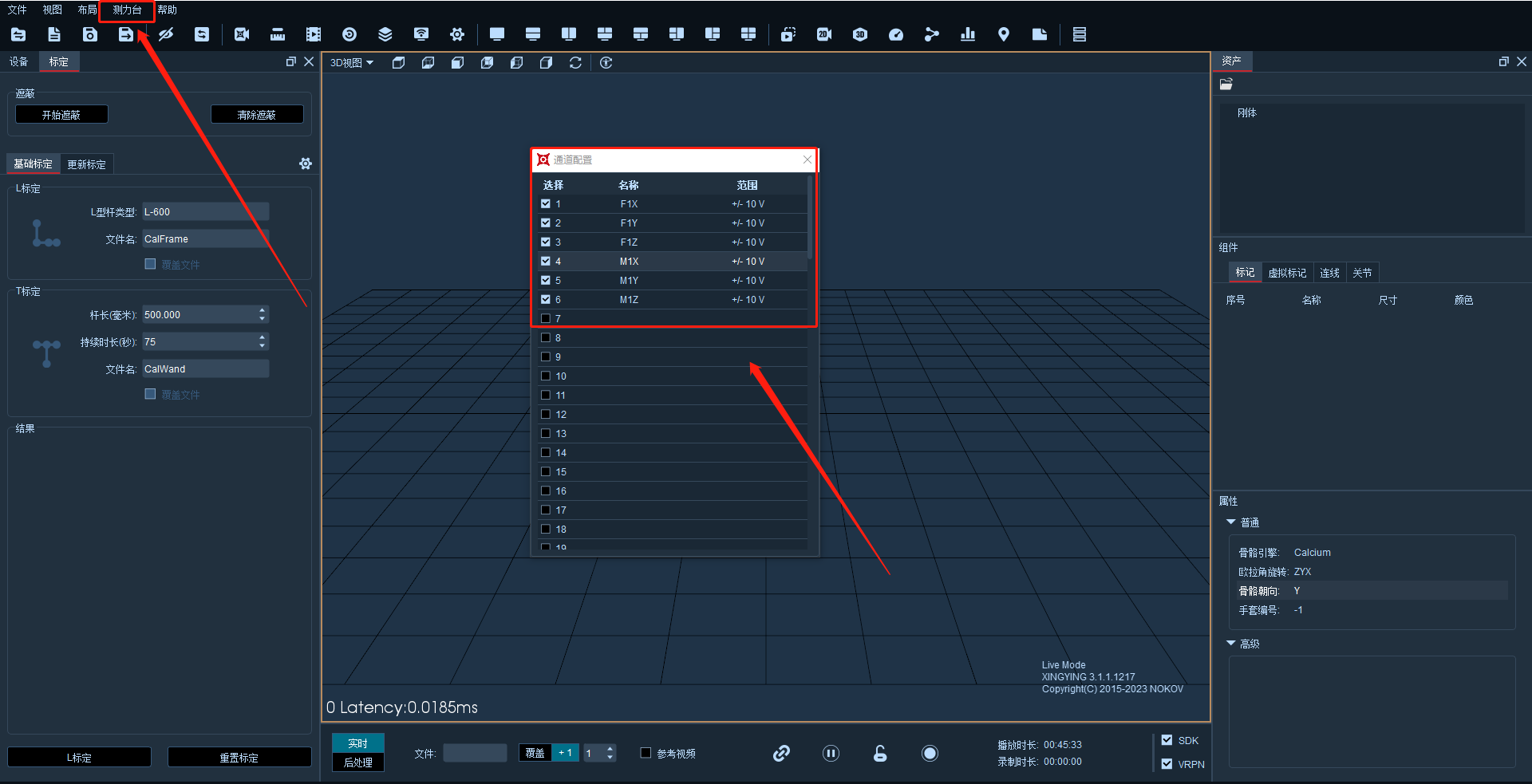Collapse the 普通 properties section
1532x784 pixels.
coord(1231,522)
